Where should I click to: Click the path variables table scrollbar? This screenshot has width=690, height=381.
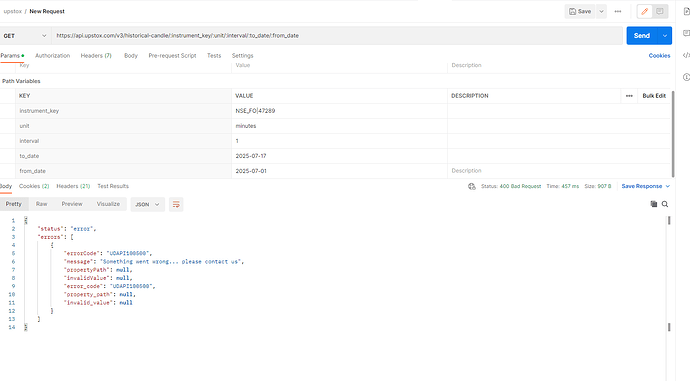(x=673, y=134)
